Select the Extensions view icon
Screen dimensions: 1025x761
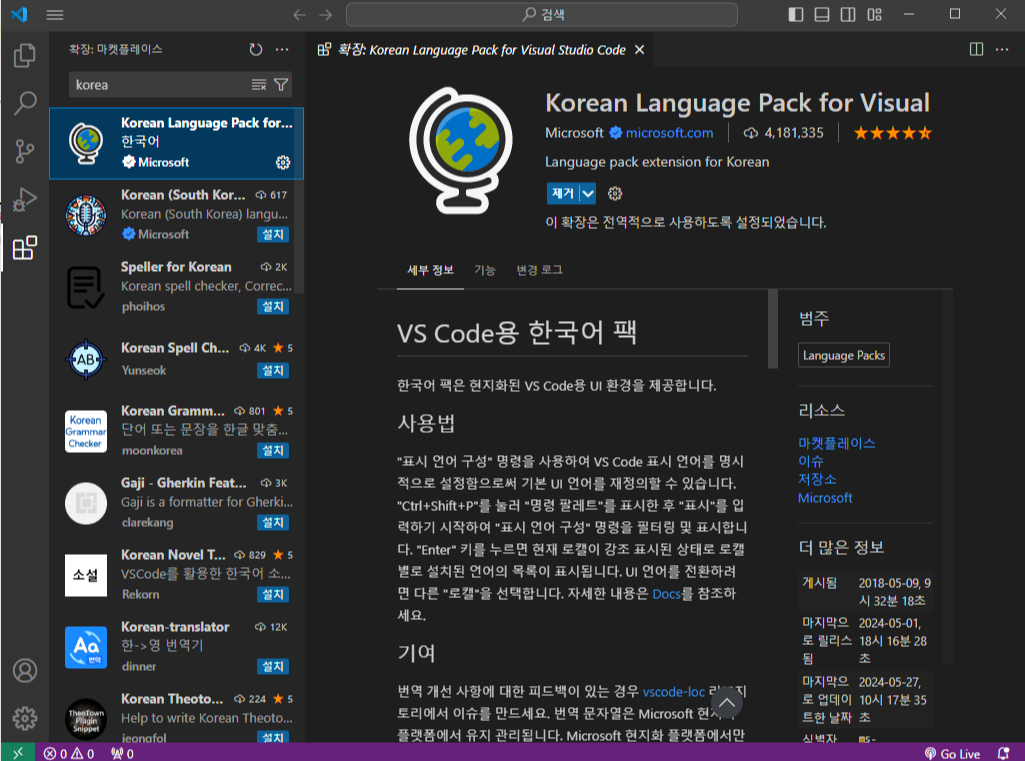pos(24,248)
